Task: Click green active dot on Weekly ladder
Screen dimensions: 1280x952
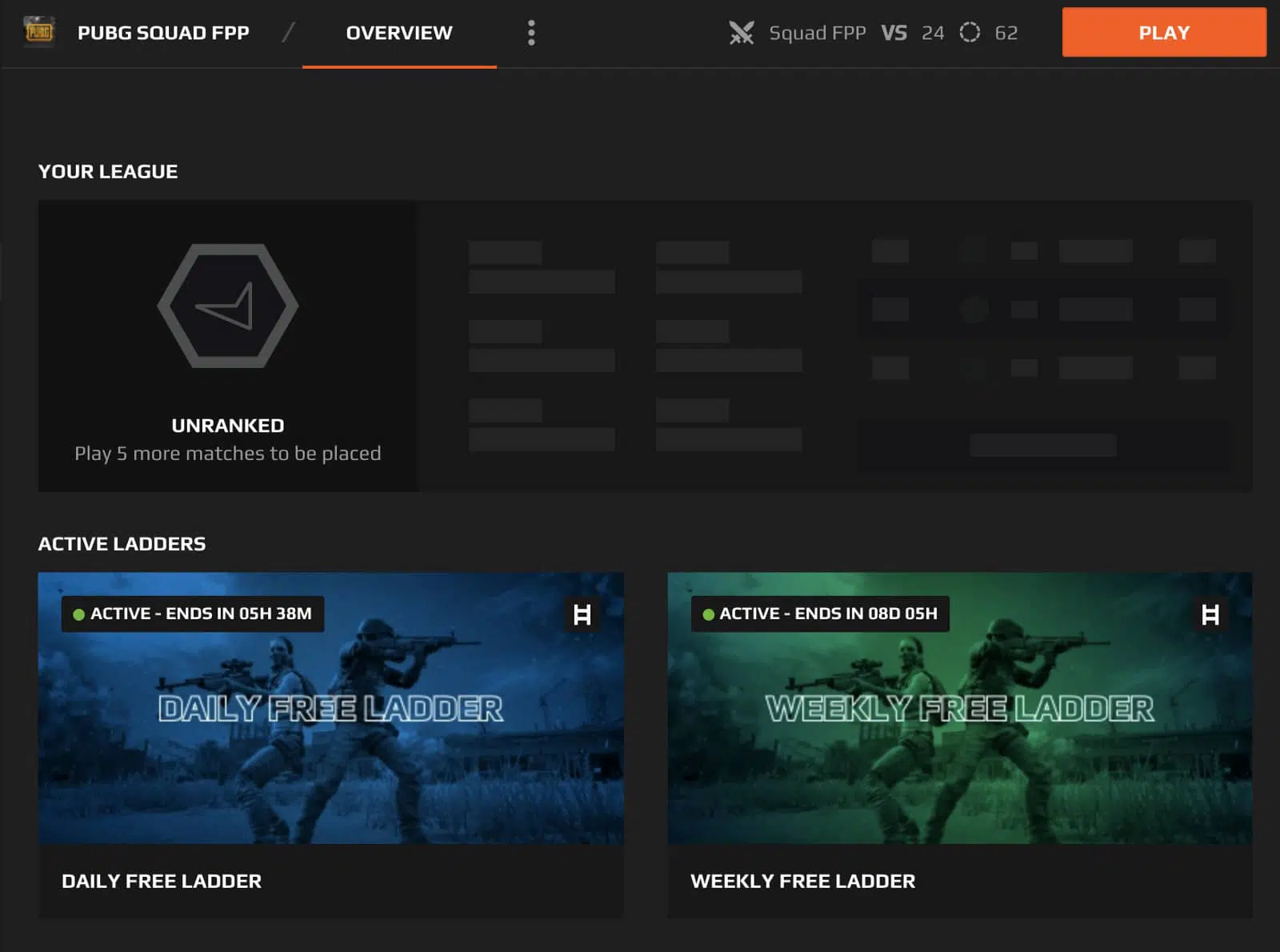Action: point(708,614)
